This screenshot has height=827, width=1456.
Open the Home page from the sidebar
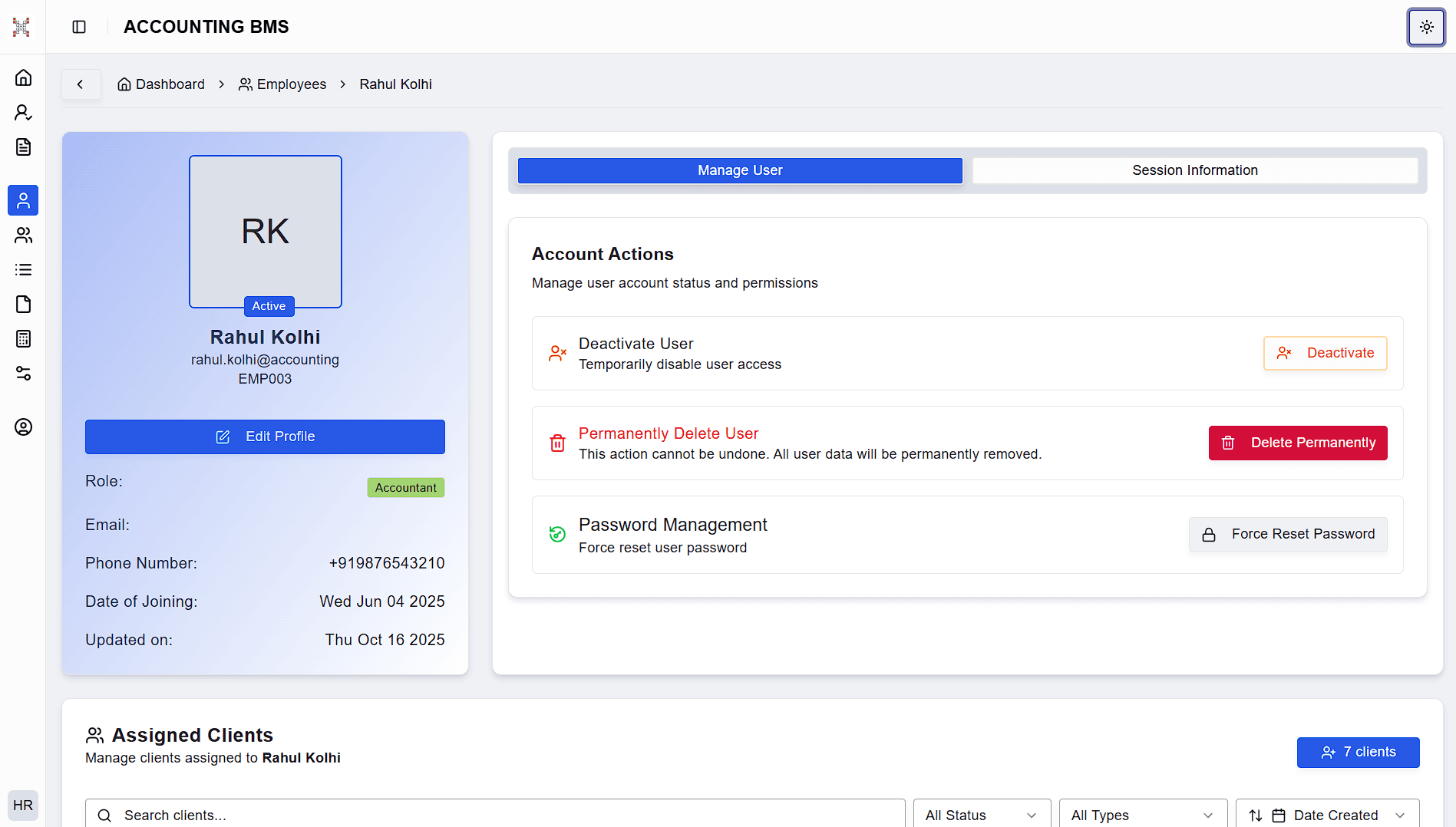pos(23,77)
